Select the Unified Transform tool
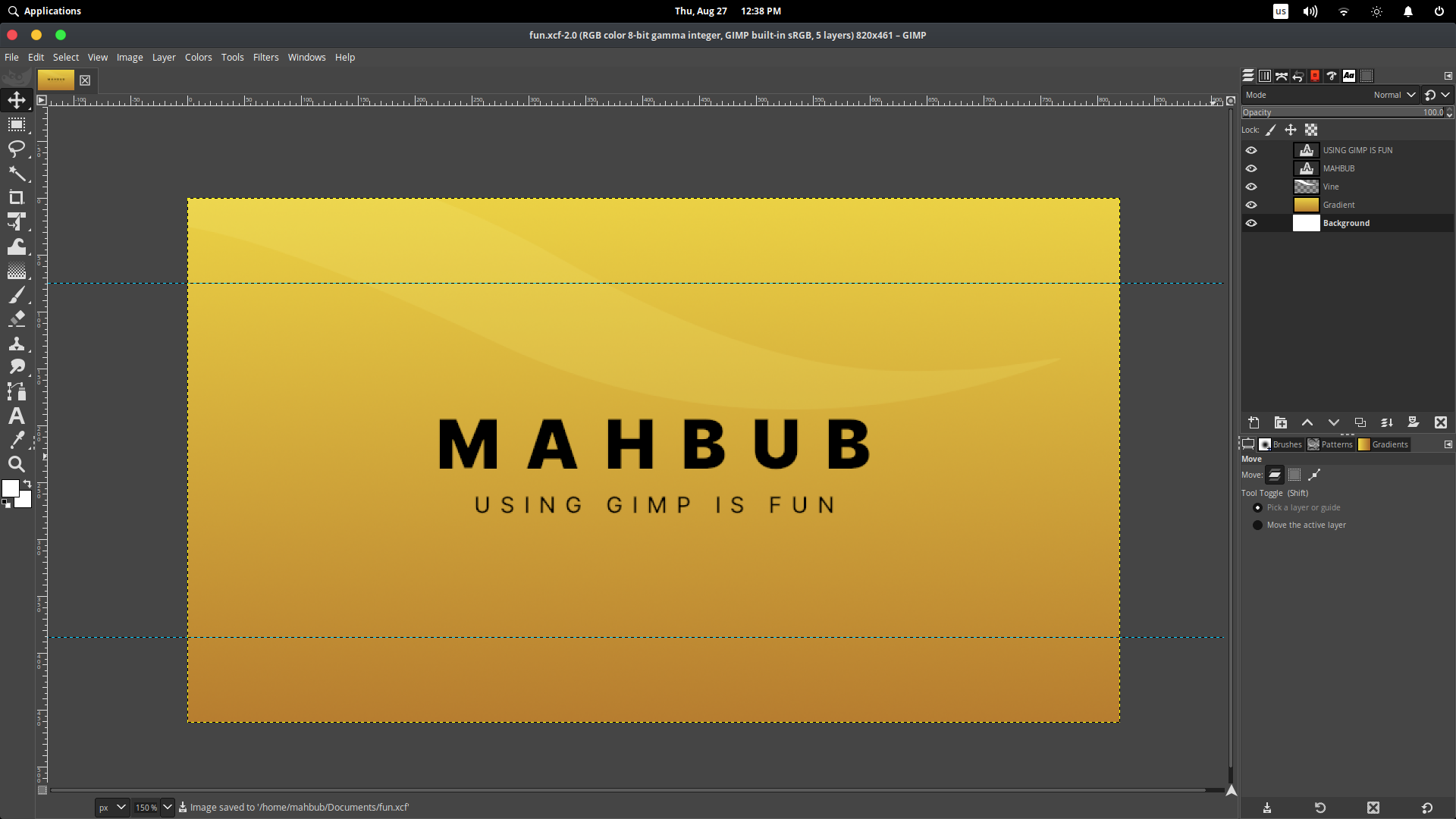Image resolution: width=1456 pixels, height=819 pixels. pos(17,222)
